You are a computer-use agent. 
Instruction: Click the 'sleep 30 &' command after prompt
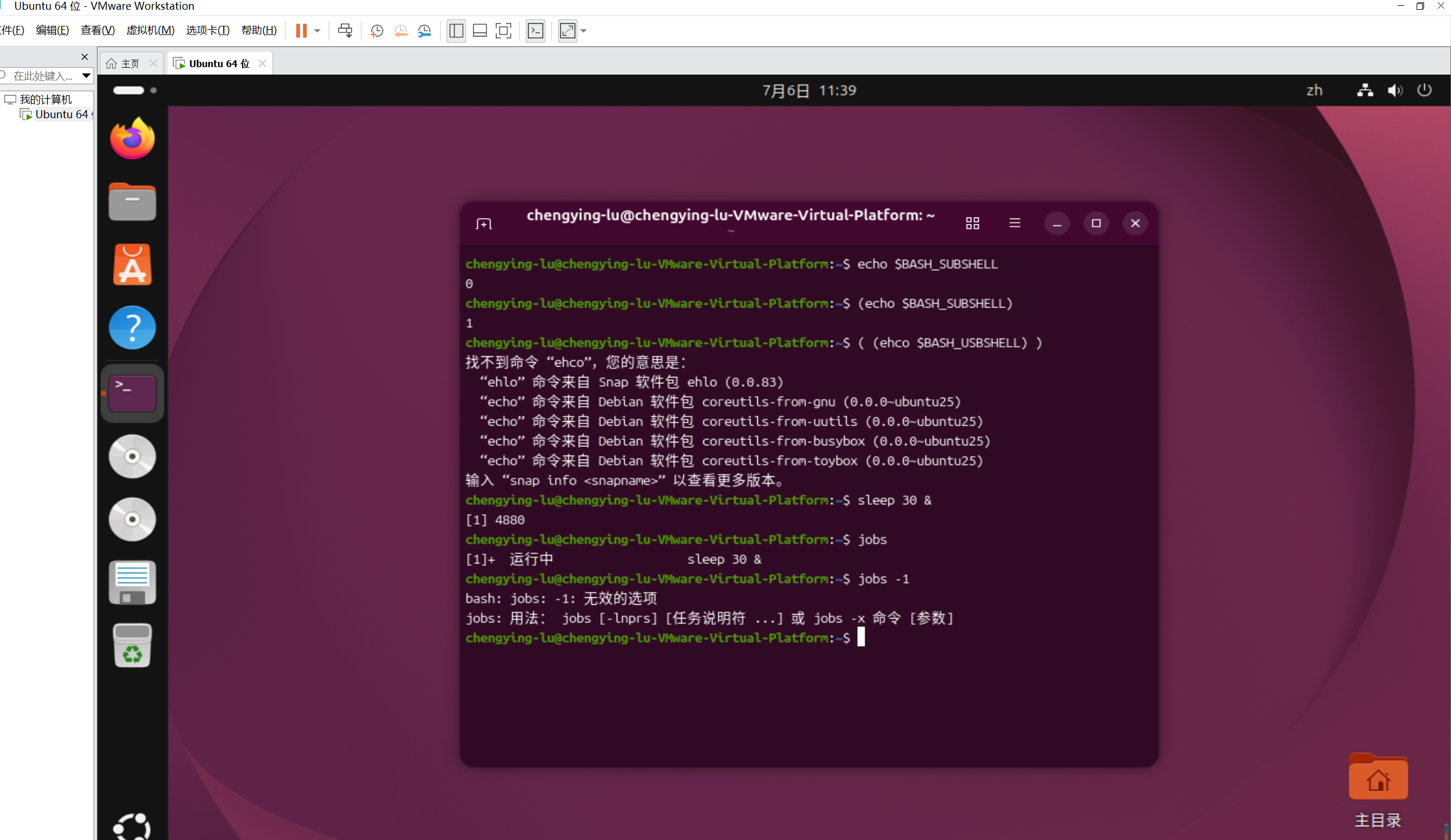click(x=894, y=500)
